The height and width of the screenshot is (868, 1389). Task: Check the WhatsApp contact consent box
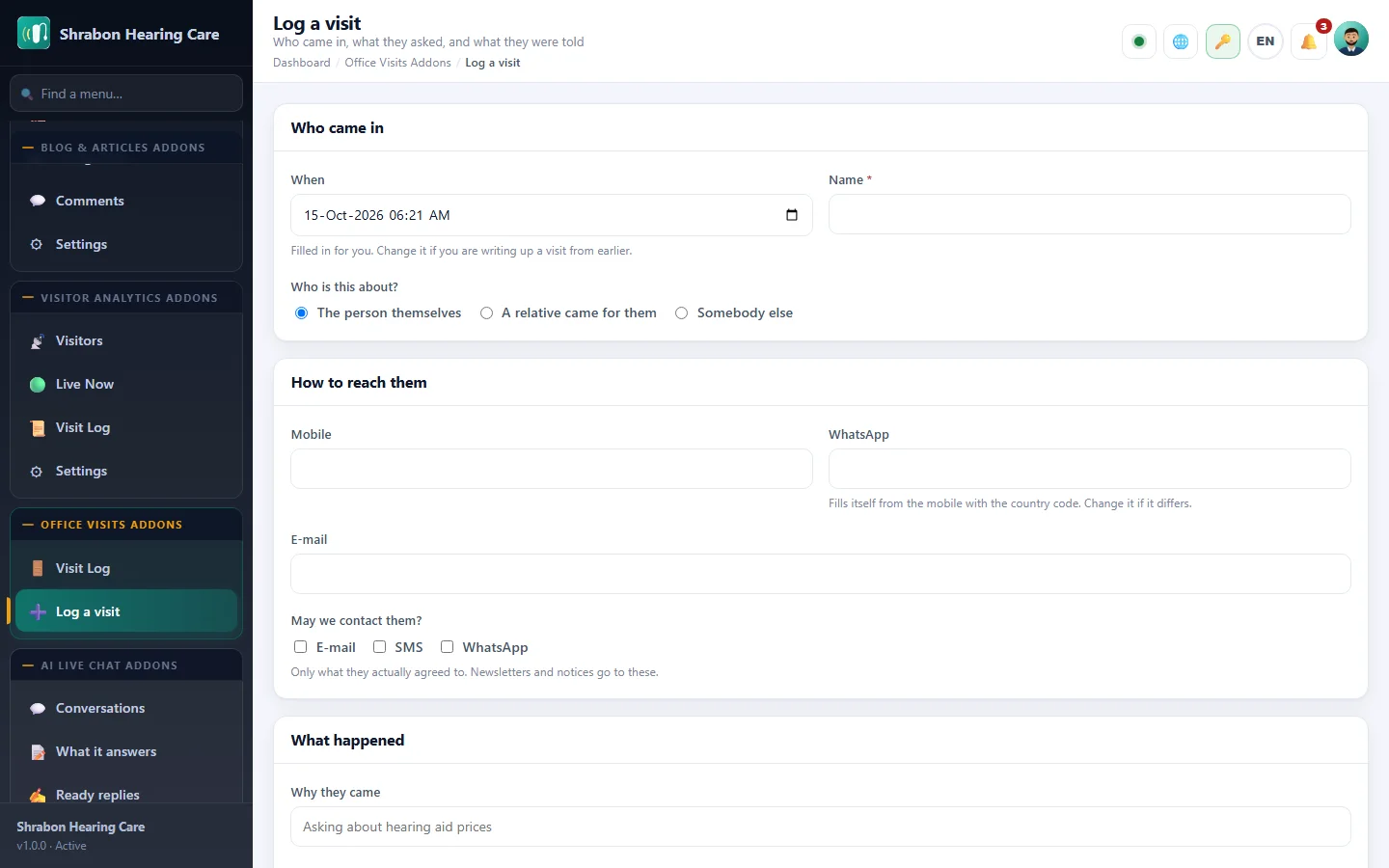(448, 647)
